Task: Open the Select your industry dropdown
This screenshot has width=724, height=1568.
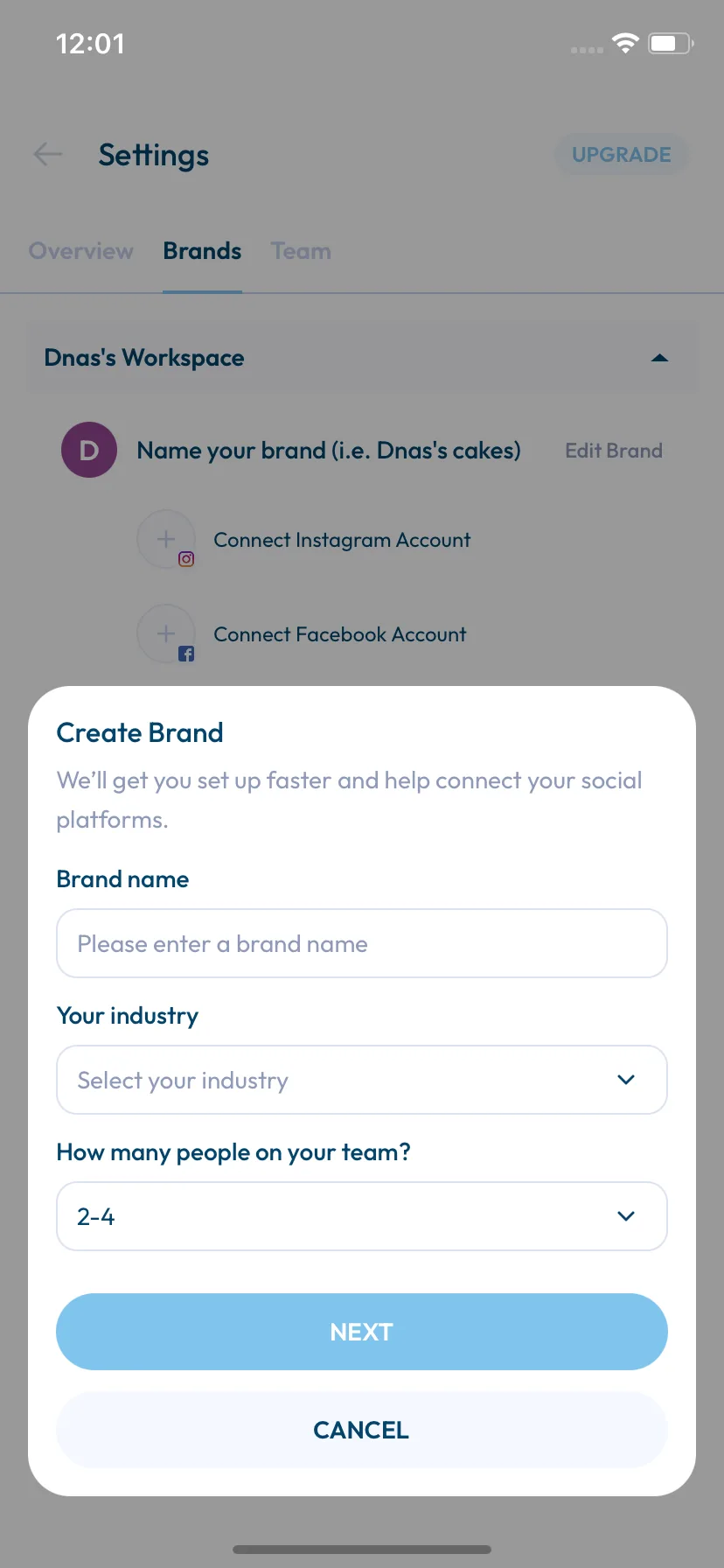Action: pyautogui.click(x=362, y=1080)
